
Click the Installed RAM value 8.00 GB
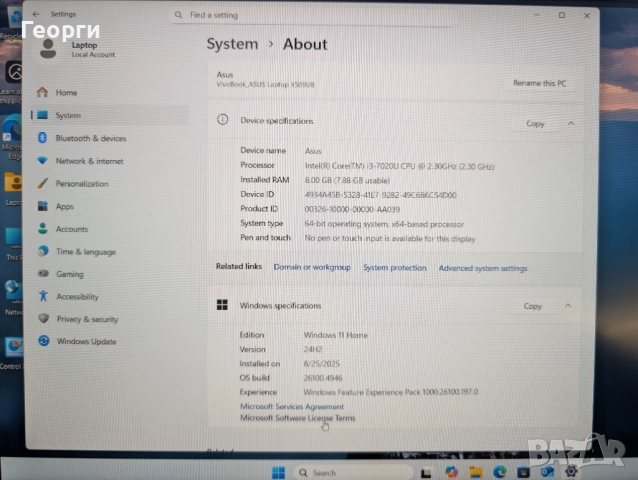347,180
